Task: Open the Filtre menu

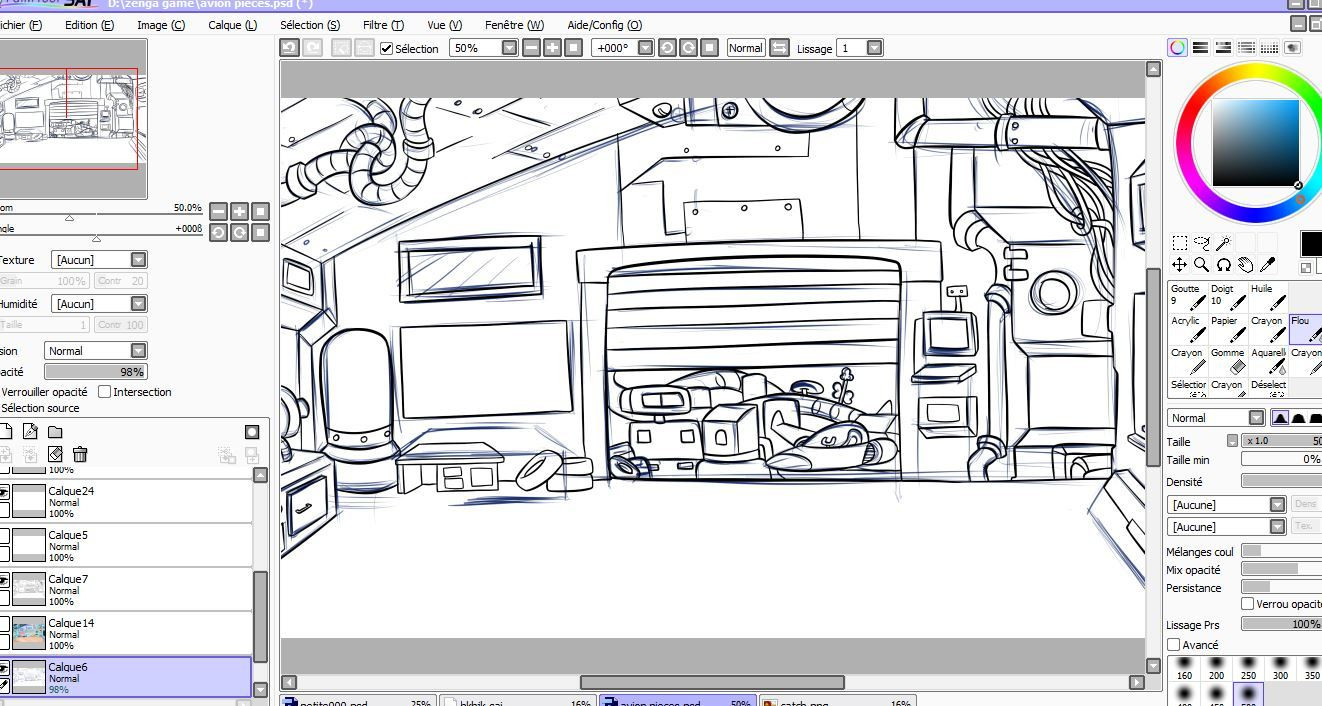Action: [x=383, y=25]
